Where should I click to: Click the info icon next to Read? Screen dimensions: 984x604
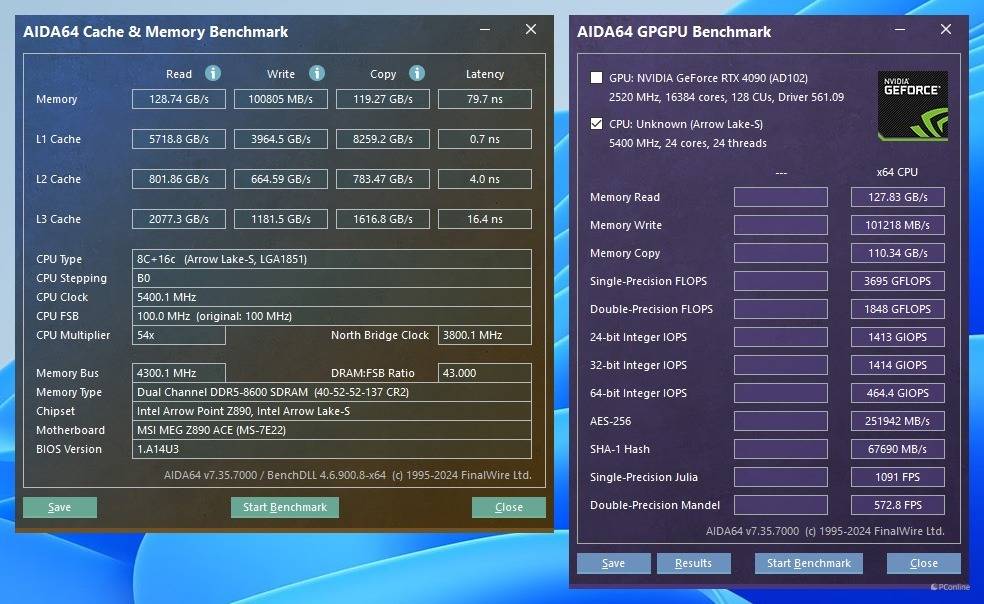tap(213, 73)
